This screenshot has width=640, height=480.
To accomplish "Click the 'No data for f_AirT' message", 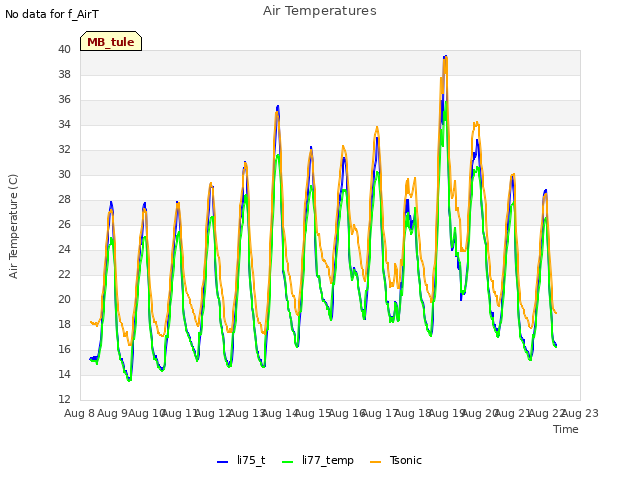I will pyautogui.click(x=52, y=14).
